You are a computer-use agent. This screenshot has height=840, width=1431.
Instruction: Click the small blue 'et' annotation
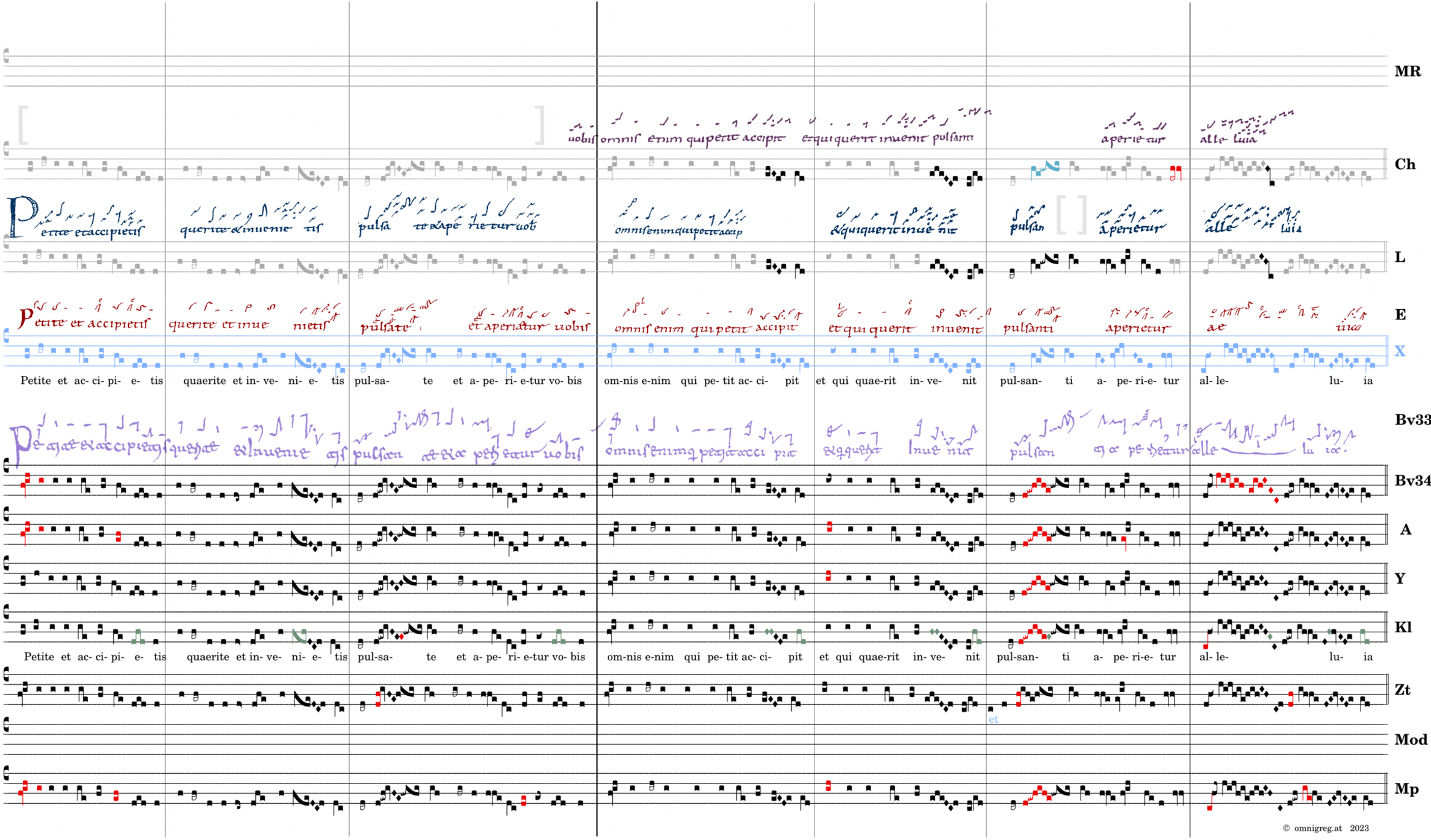[x=993, y=719]
